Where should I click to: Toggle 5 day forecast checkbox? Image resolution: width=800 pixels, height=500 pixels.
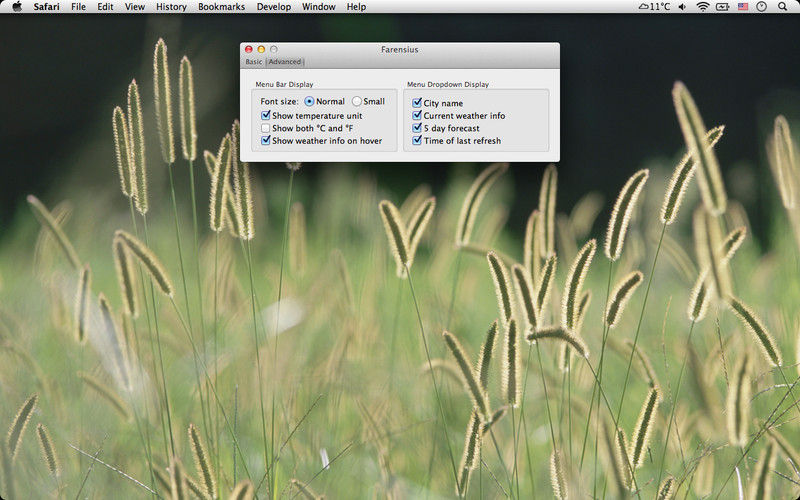point(417,128)
